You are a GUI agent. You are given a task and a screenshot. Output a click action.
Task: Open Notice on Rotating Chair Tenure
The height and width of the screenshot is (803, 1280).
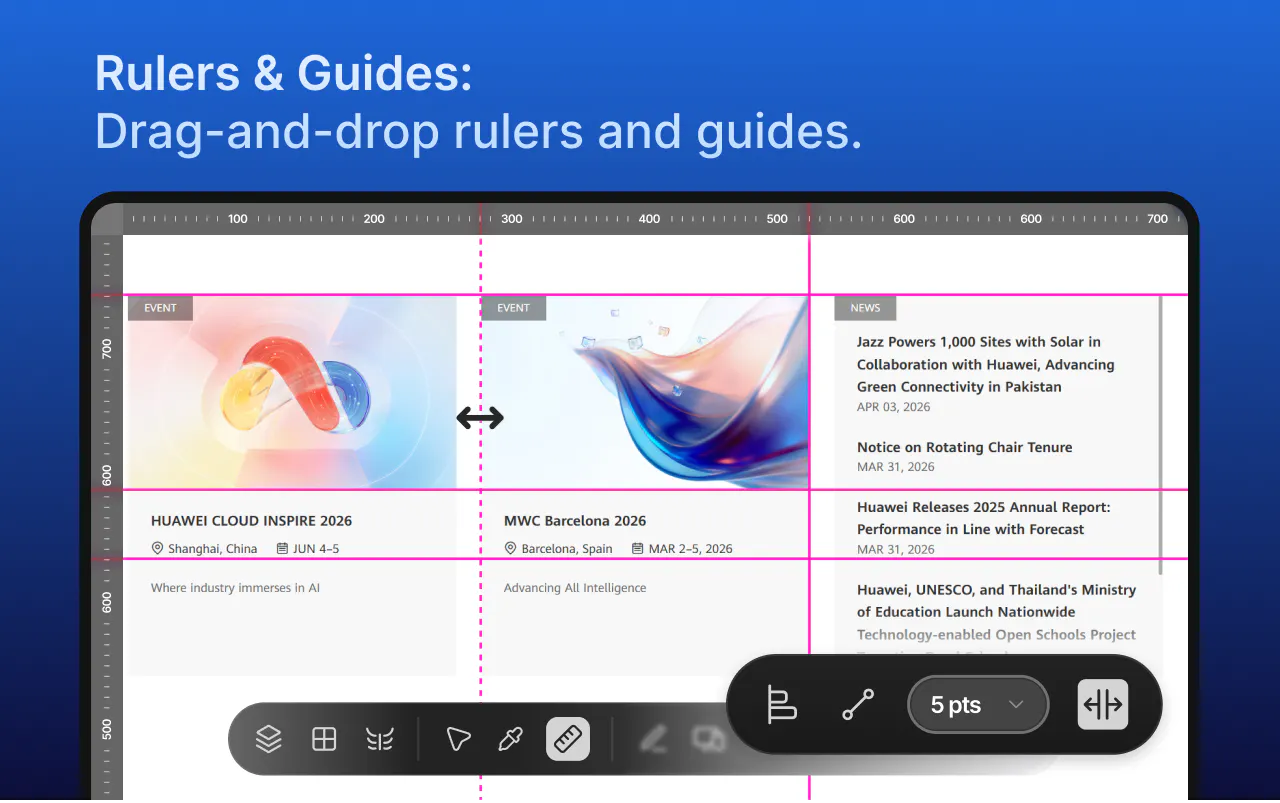(964, 447)
